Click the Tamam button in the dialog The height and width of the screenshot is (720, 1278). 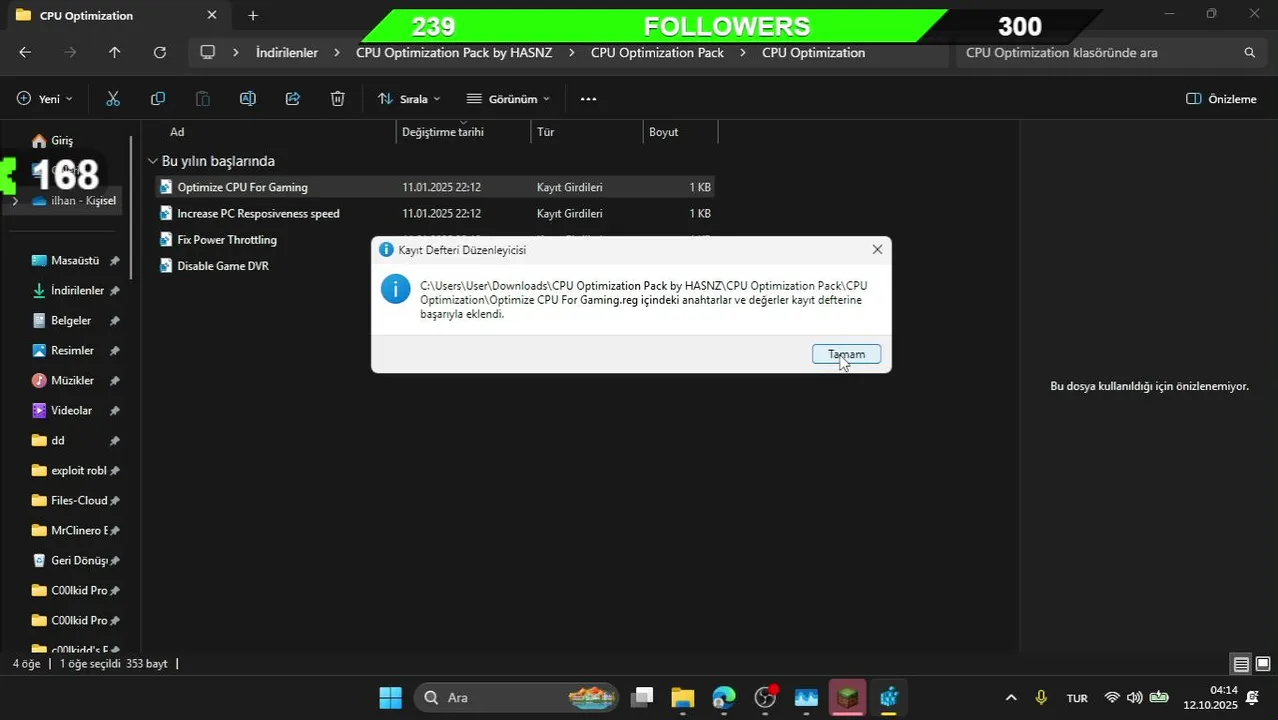click(846, 354)
